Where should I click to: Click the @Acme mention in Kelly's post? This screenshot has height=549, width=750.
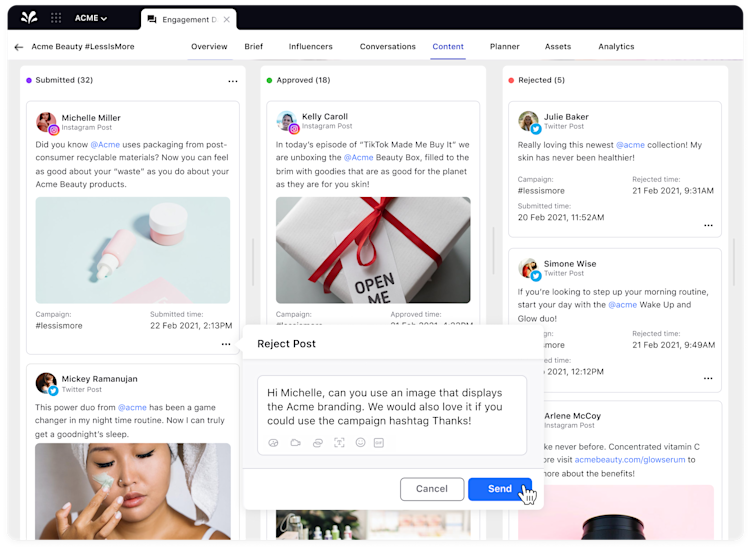tap(358, 157)
